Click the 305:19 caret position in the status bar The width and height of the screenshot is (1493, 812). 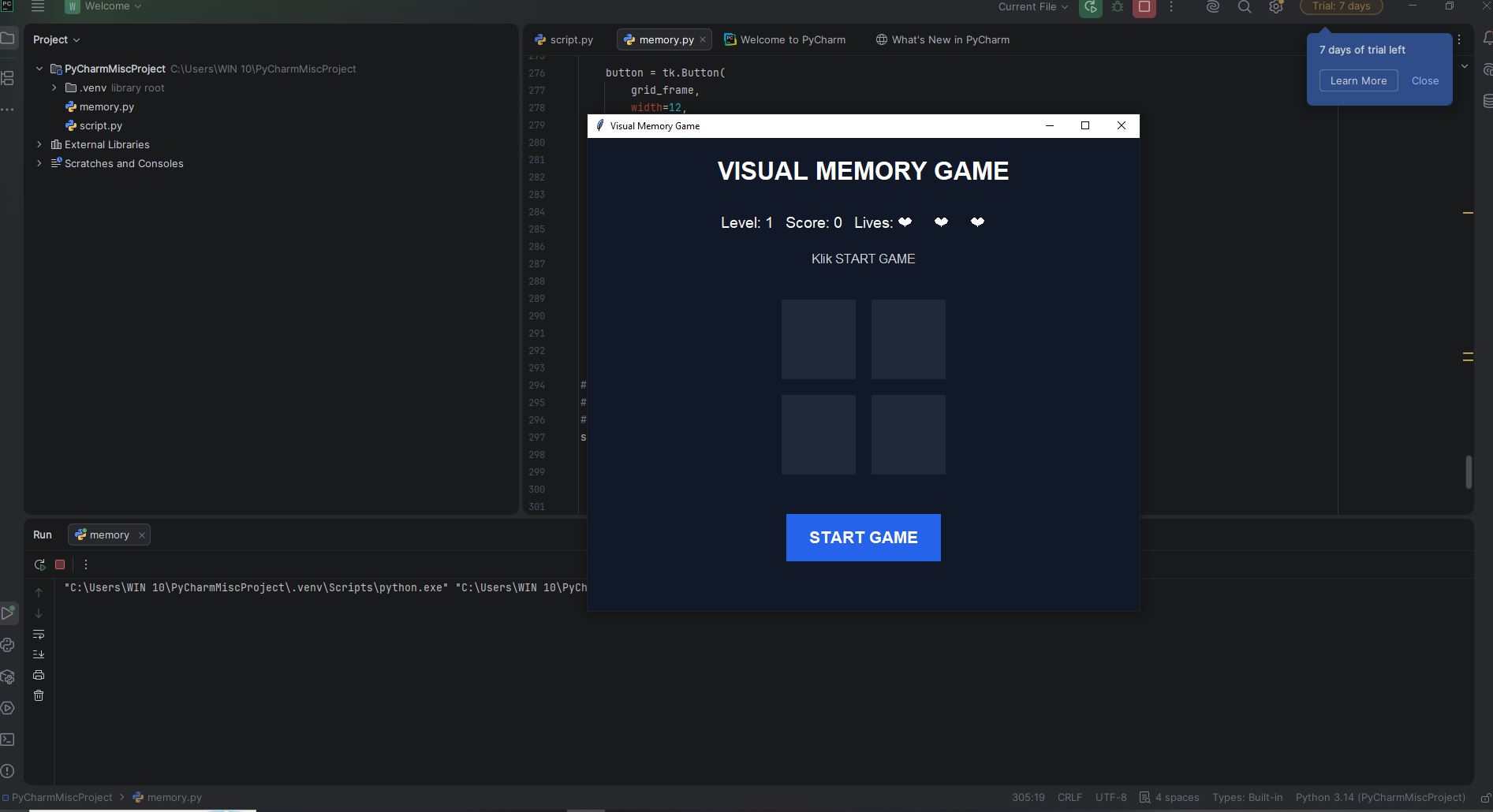click(1028, 797)
